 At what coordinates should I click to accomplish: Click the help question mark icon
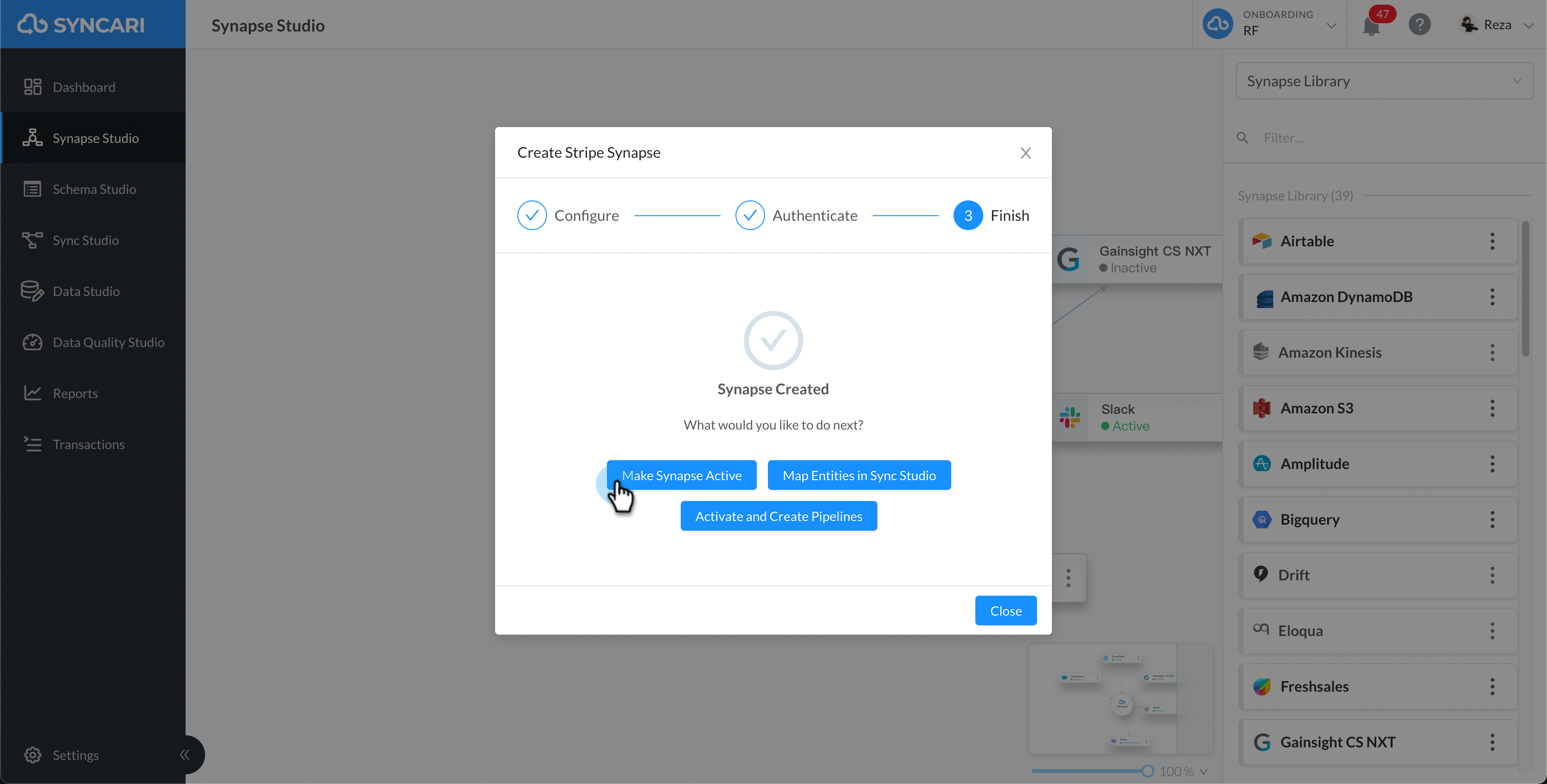pos(1420,25)
